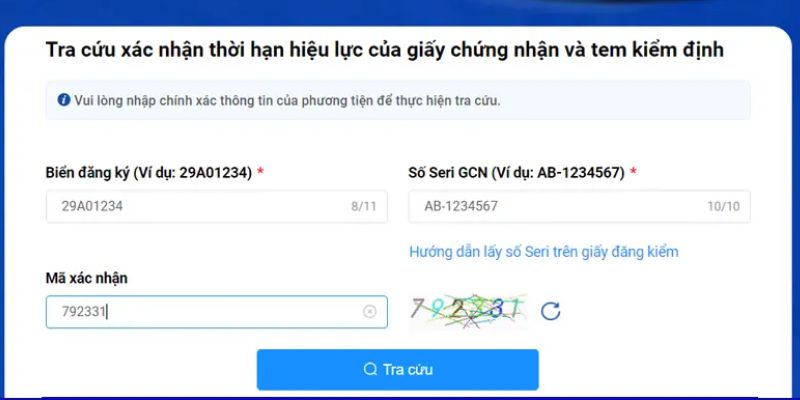Submit the lookup with the Tra cứu button

[397, 369]
